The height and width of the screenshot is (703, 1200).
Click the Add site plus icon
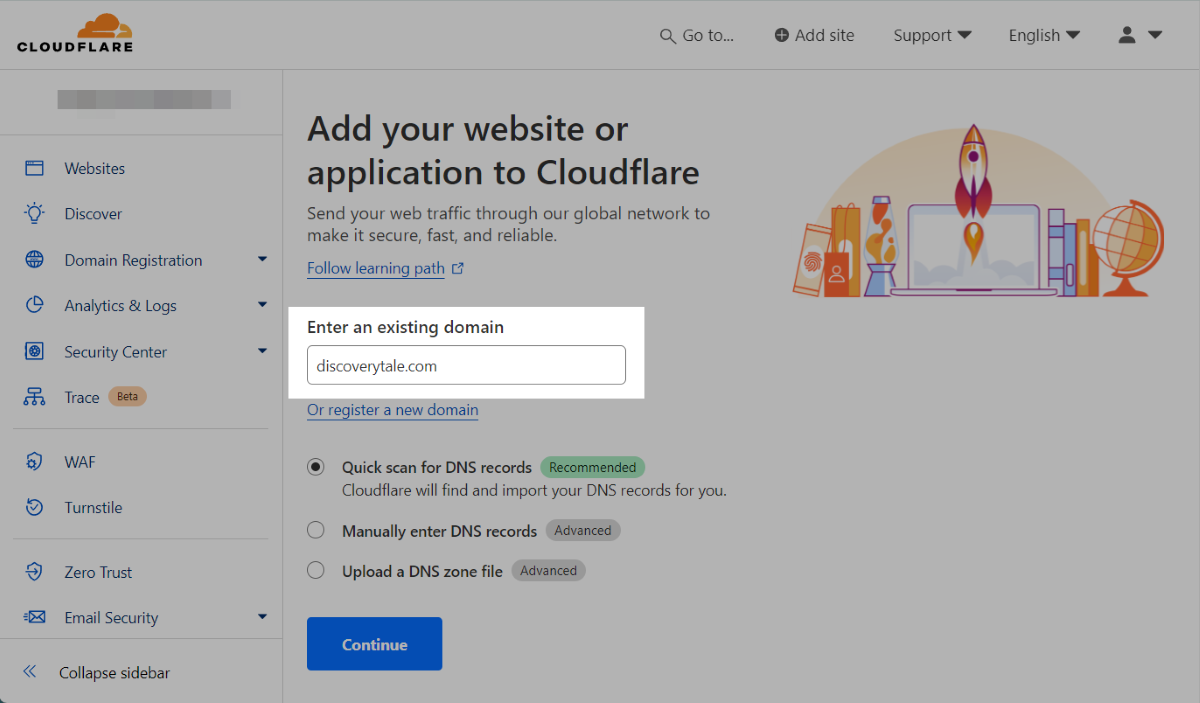[782, 35]
